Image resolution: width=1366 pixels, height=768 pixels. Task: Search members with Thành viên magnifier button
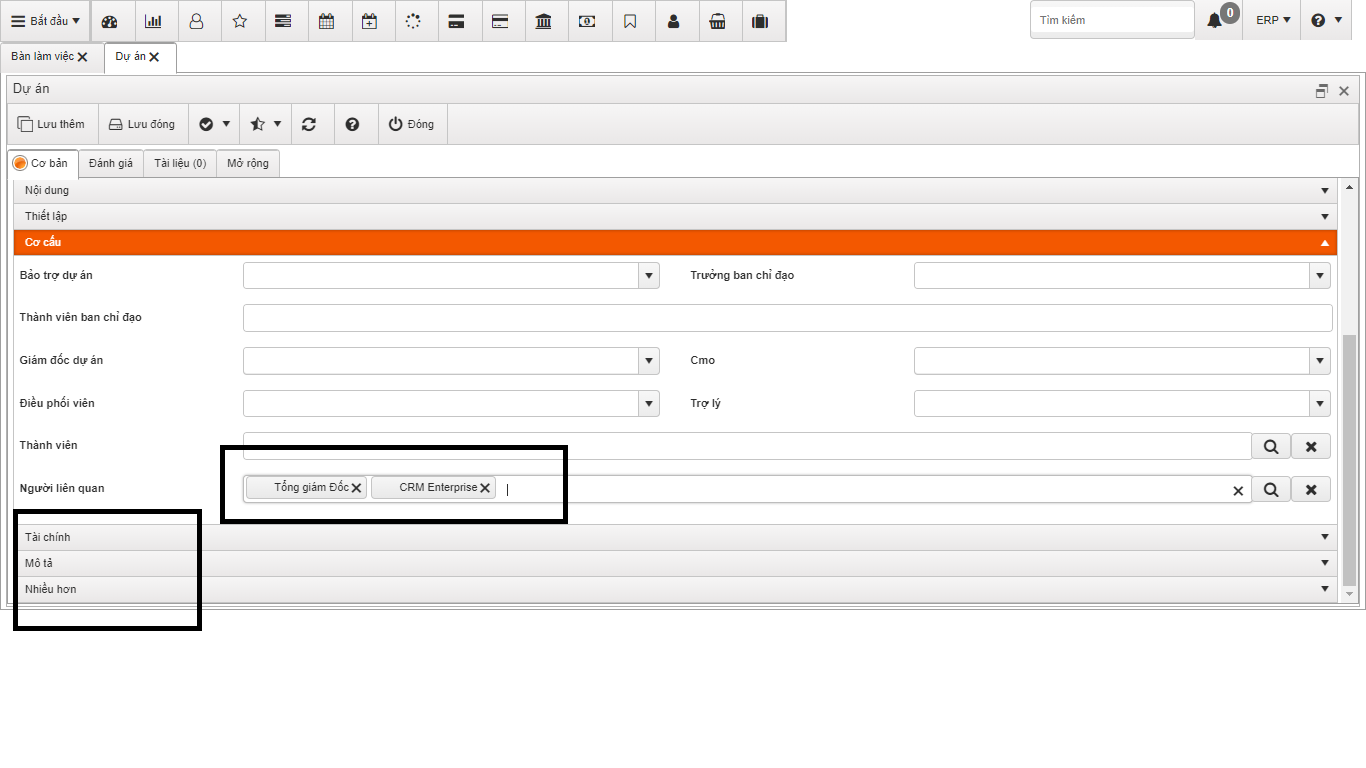(x=1271, y=446)
